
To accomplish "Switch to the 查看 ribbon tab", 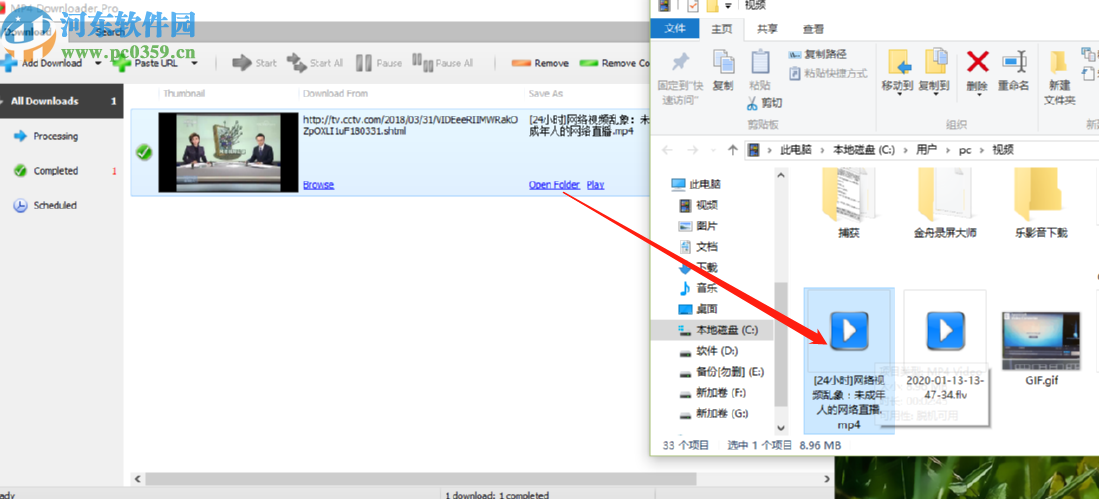I will pos(813,29).
